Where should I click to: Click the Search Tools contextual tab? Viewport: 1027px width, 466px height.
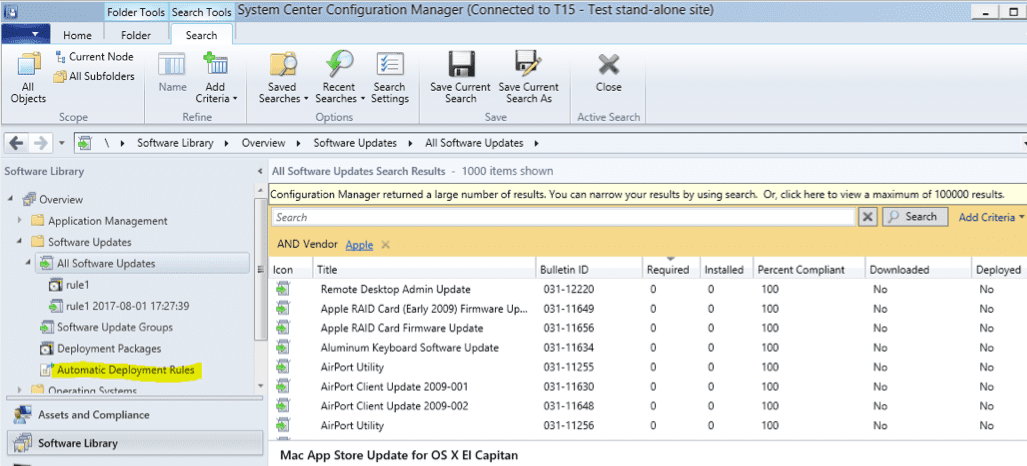[201, 12]
